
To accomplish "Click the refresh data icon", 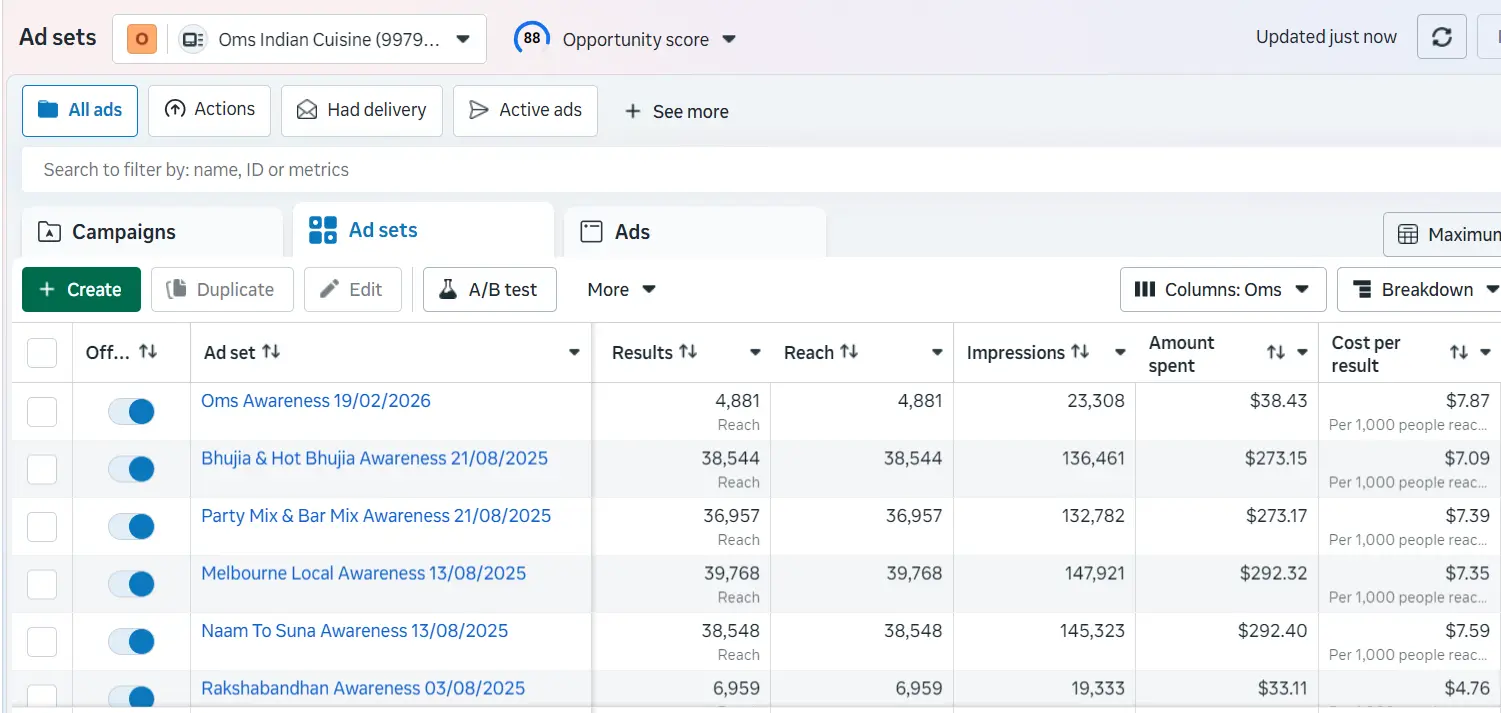I will [x=1441, y=36].
